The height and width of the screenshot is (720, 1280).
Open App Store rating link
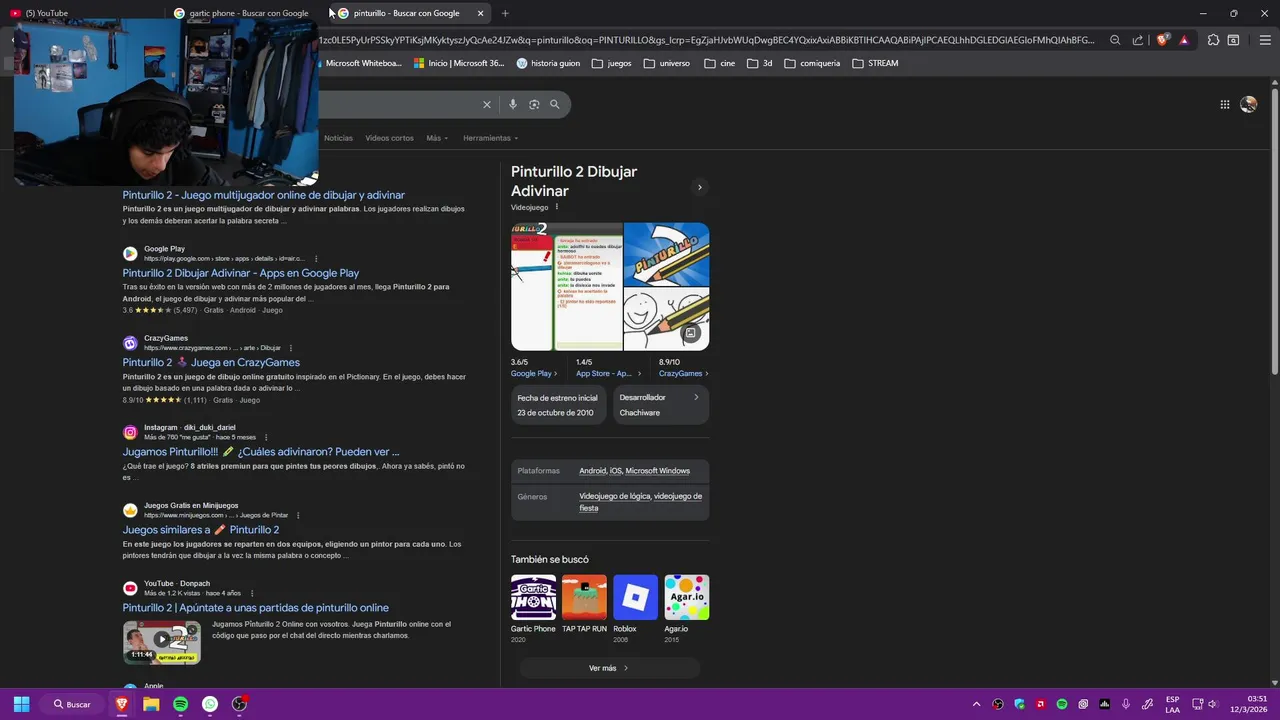[608, 374]
